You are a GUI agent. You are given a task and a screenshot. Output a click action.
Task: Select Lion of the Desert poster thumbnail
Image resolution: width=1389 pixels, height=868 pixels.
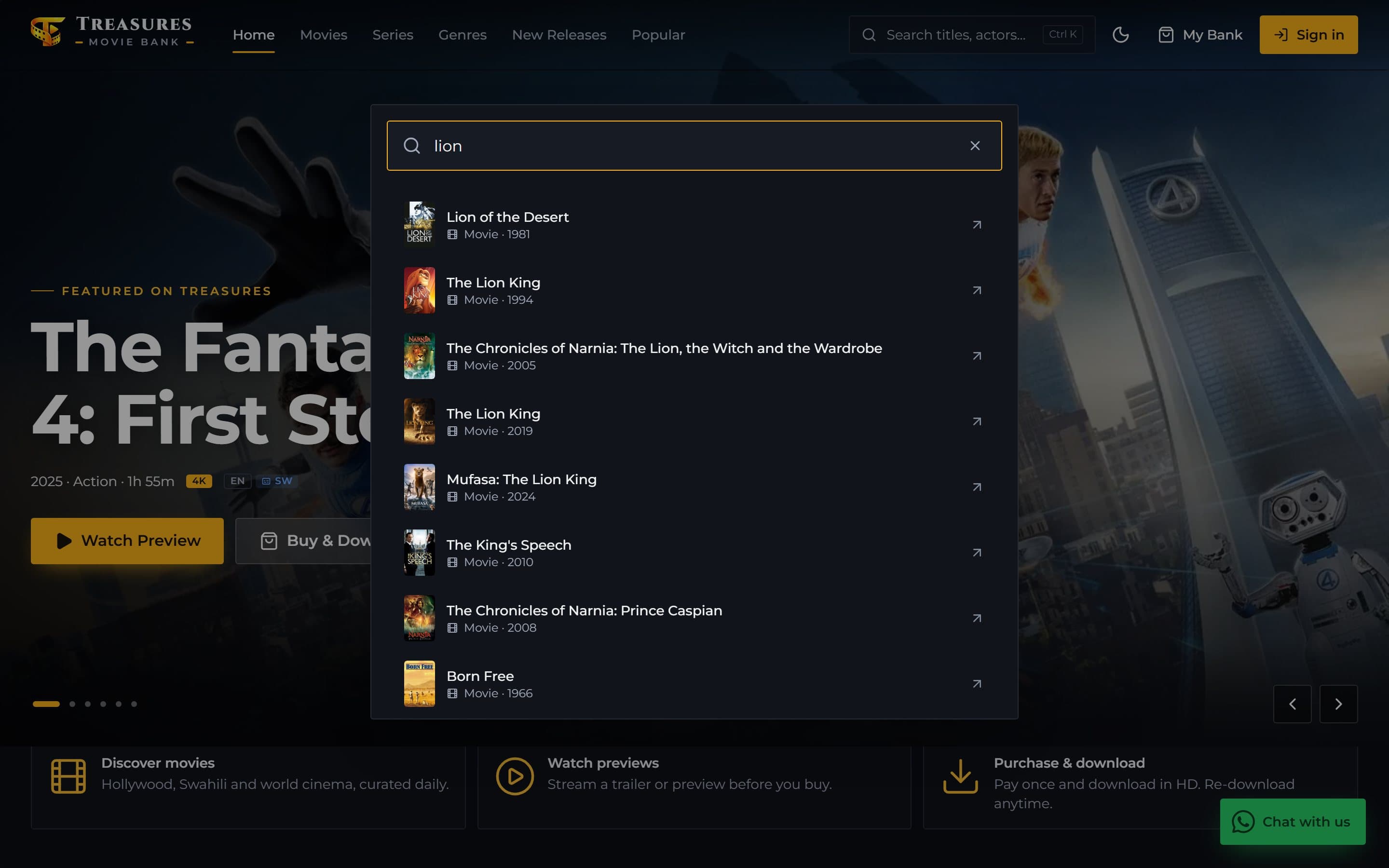click(x=420, y=224)
